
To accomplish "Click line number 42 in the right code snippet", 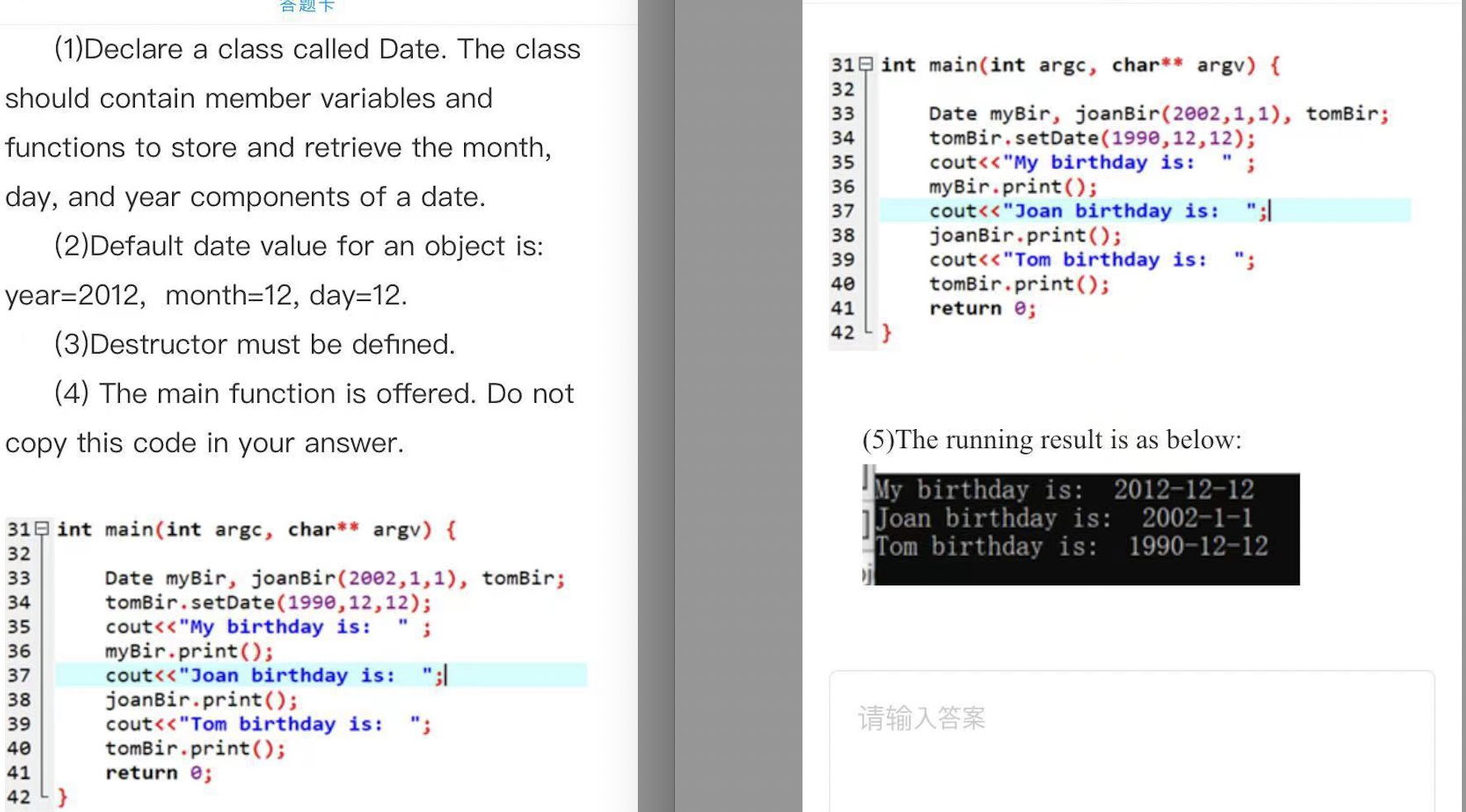I will point(842,332).
